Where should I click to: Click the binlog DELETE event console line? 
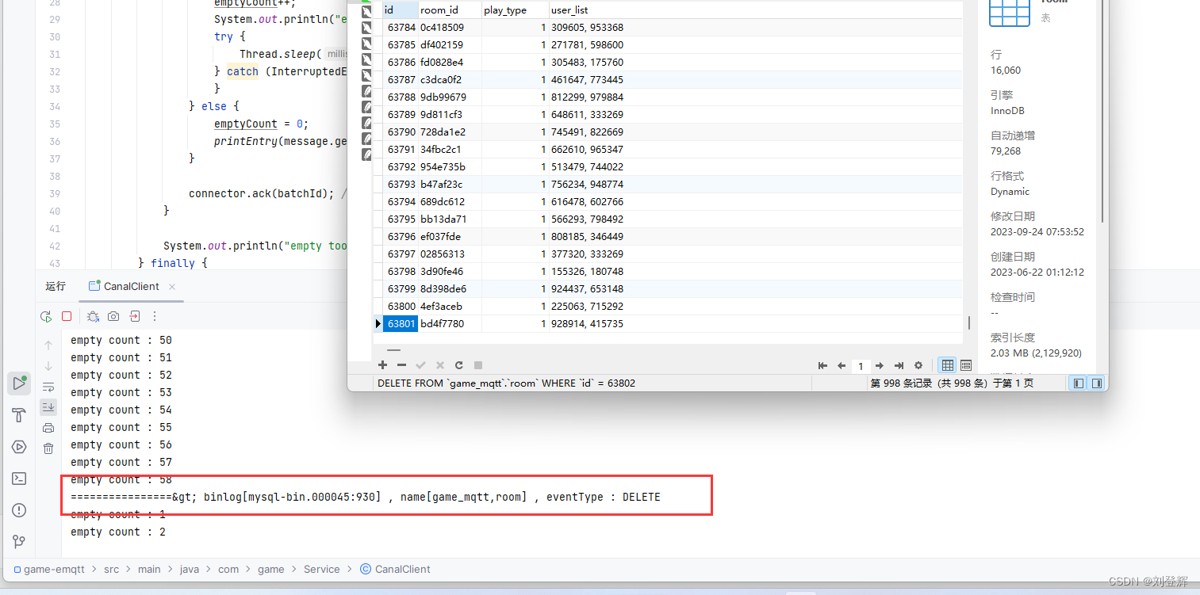[365, 497]
